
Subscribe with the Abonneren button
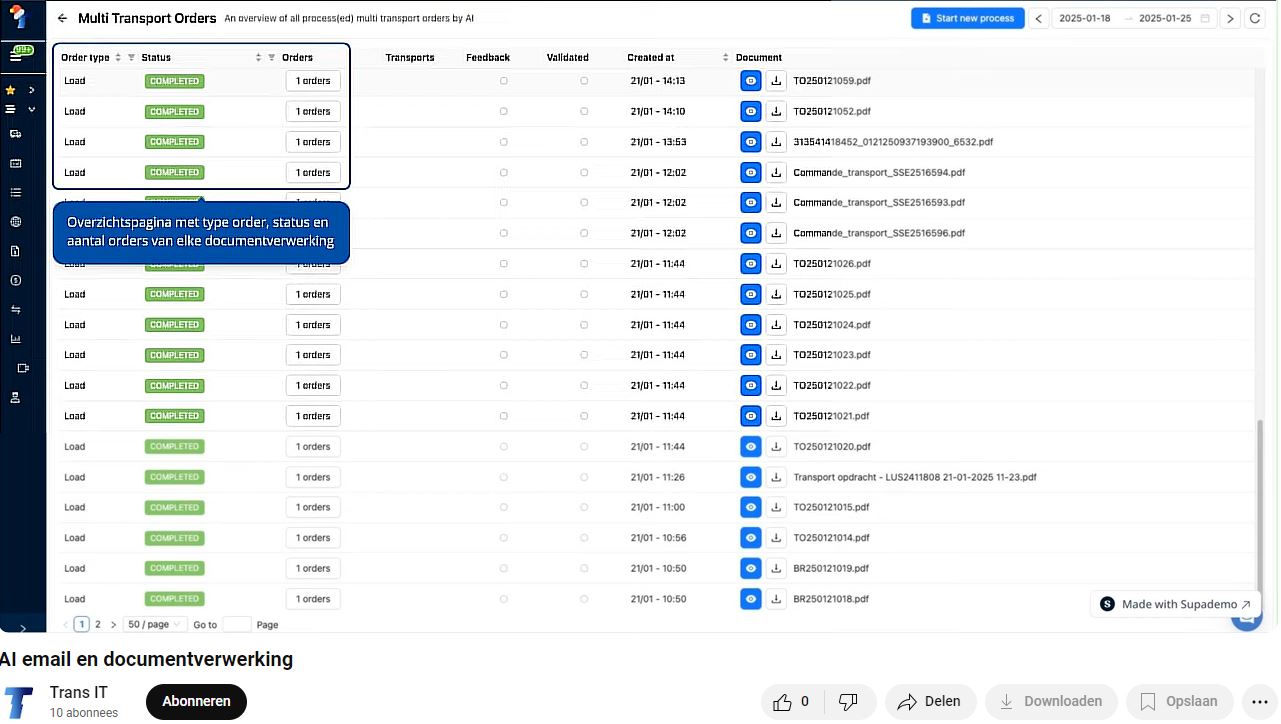point(196,702)
